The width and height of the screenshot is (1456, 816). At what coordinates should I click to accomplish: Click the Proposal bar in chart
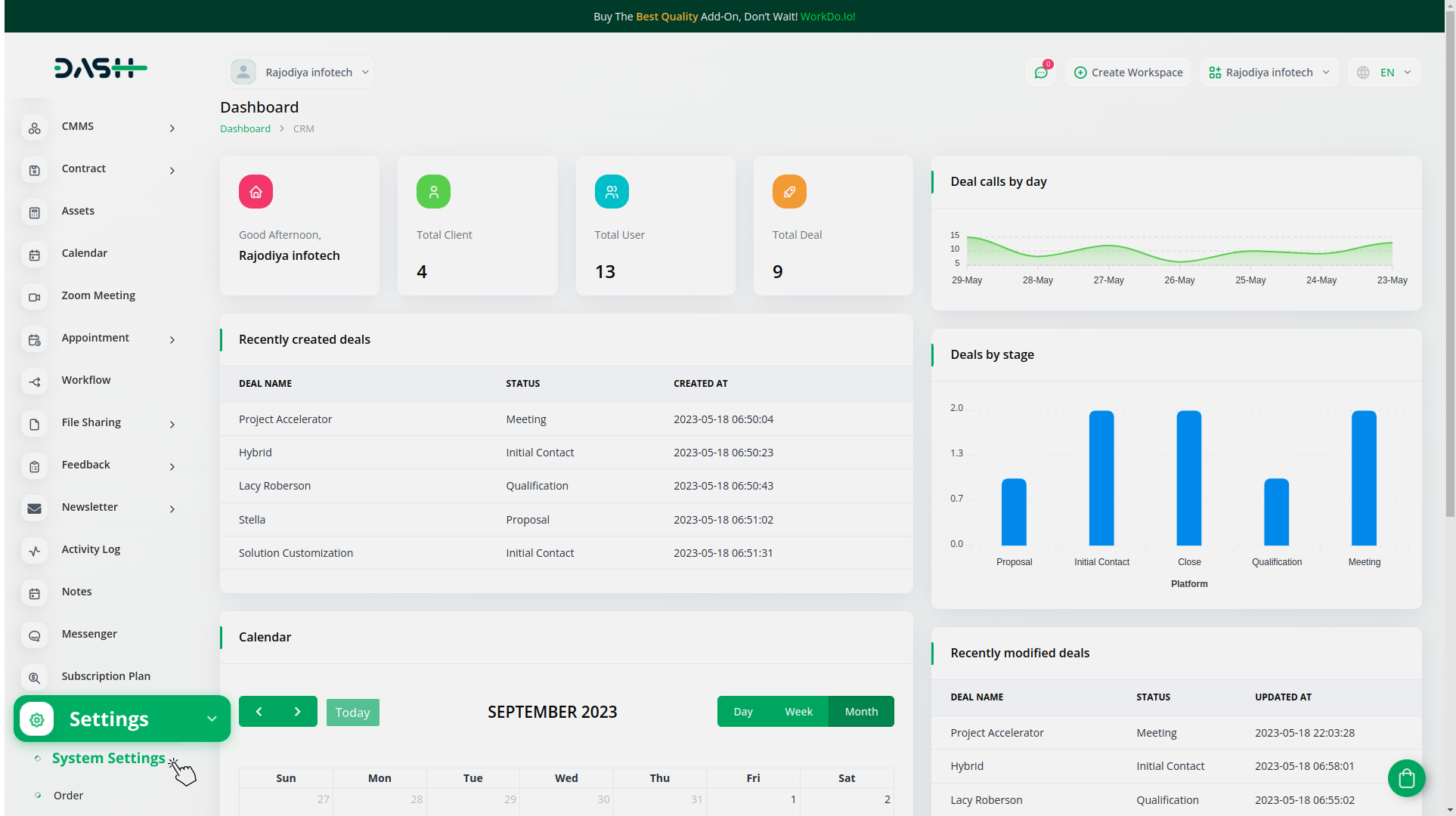1014,512
